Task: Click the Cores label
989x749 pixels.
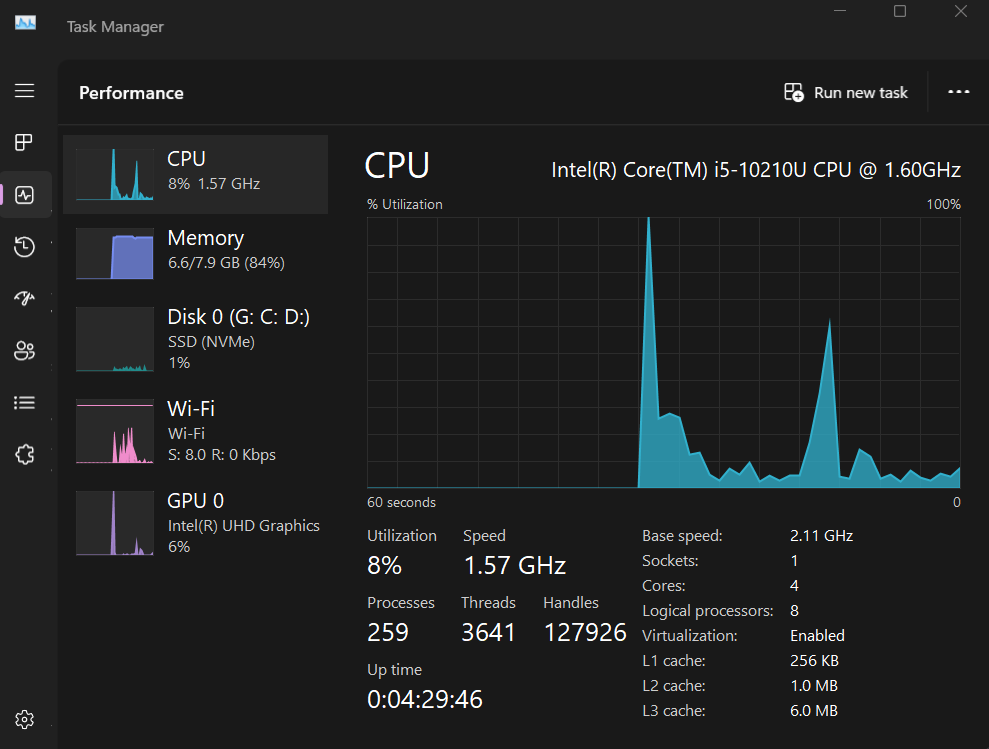Action: coord(664,586)
